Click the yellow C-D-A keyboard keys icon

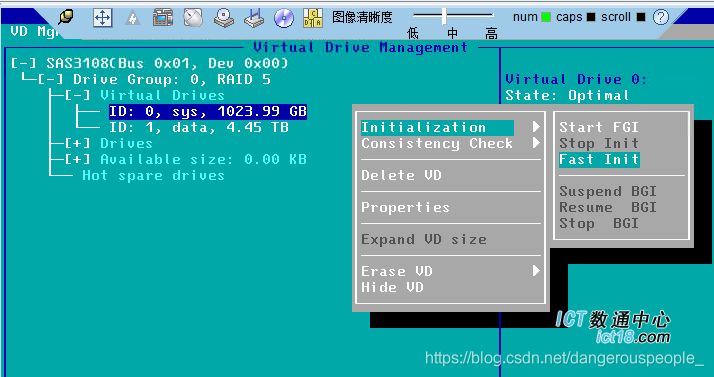[x=313, y=18]
